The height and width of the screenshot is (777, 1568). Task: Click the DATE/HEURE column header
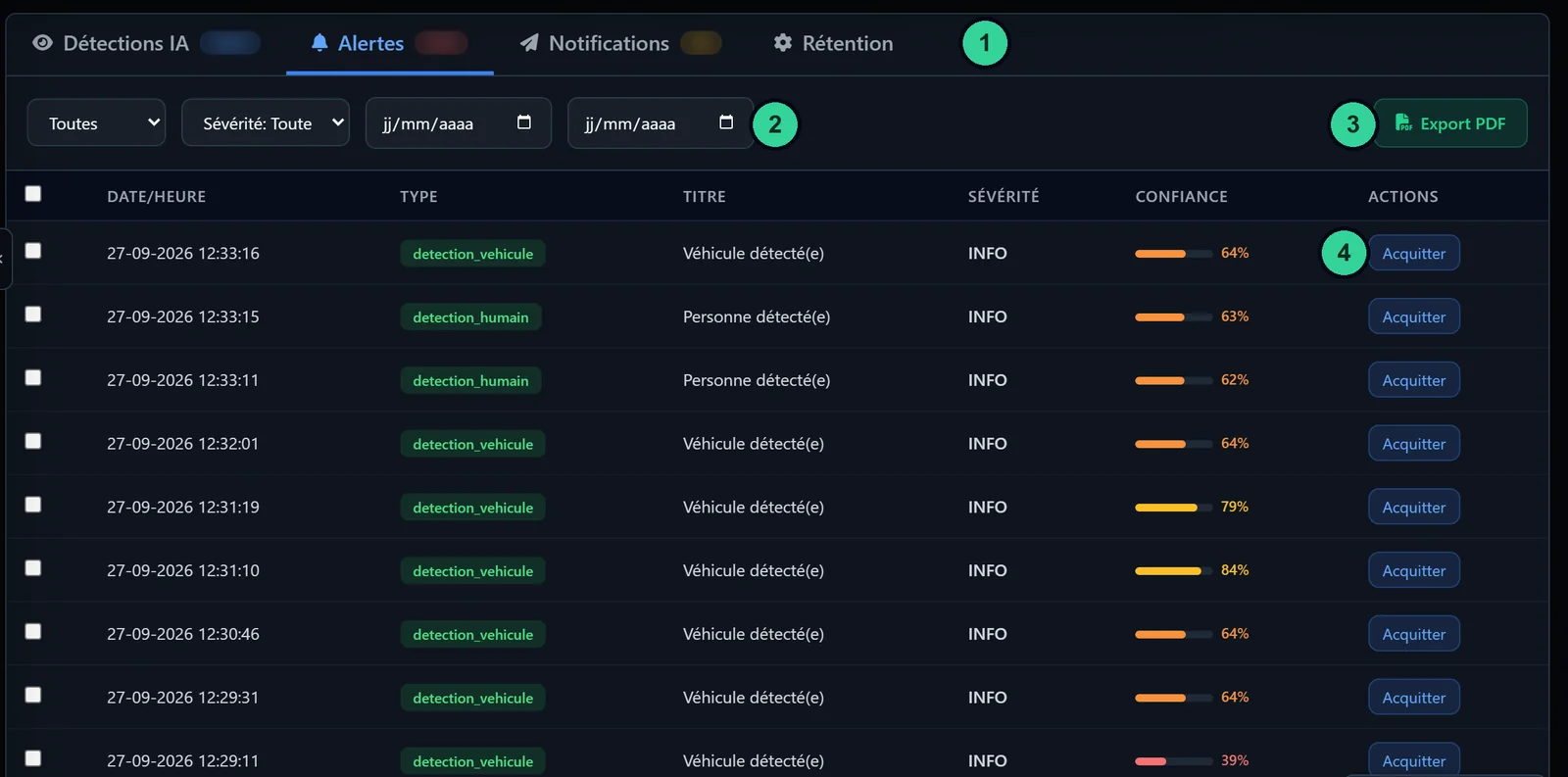pyautogui.click(x=157, y=196)
